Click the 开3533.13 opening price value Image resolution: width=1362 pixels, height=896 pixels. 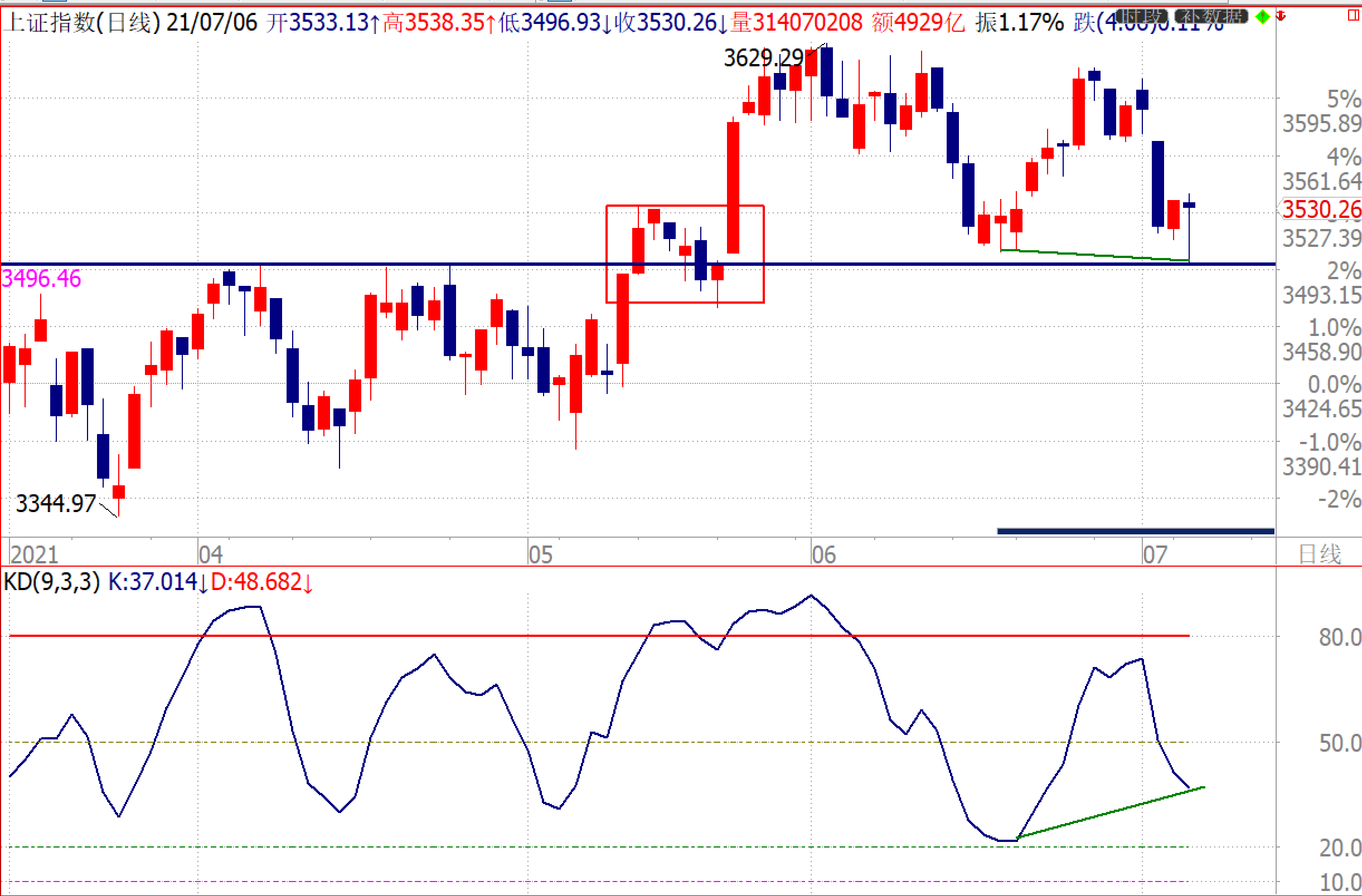[x=323, y=23]
